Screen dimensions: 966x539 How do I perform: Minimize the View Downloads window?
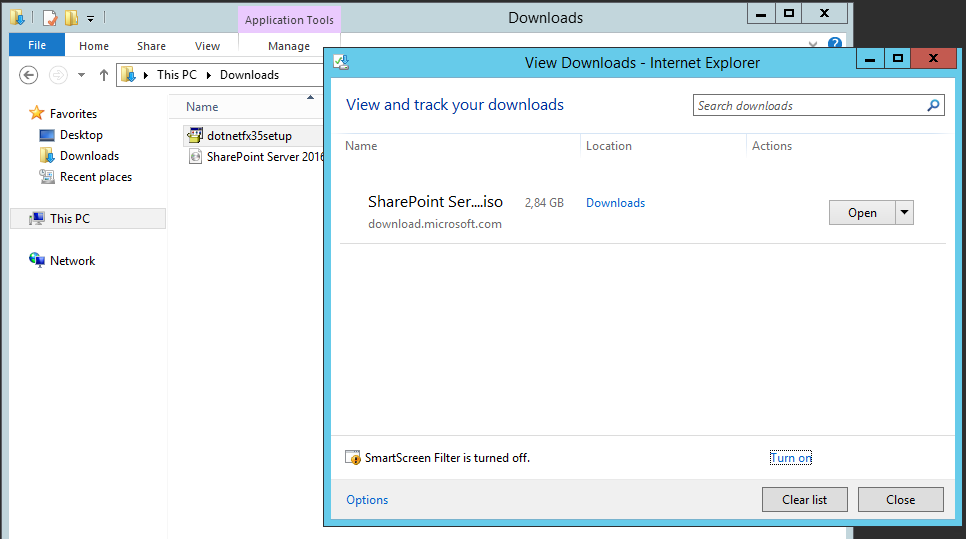(871, 59)
